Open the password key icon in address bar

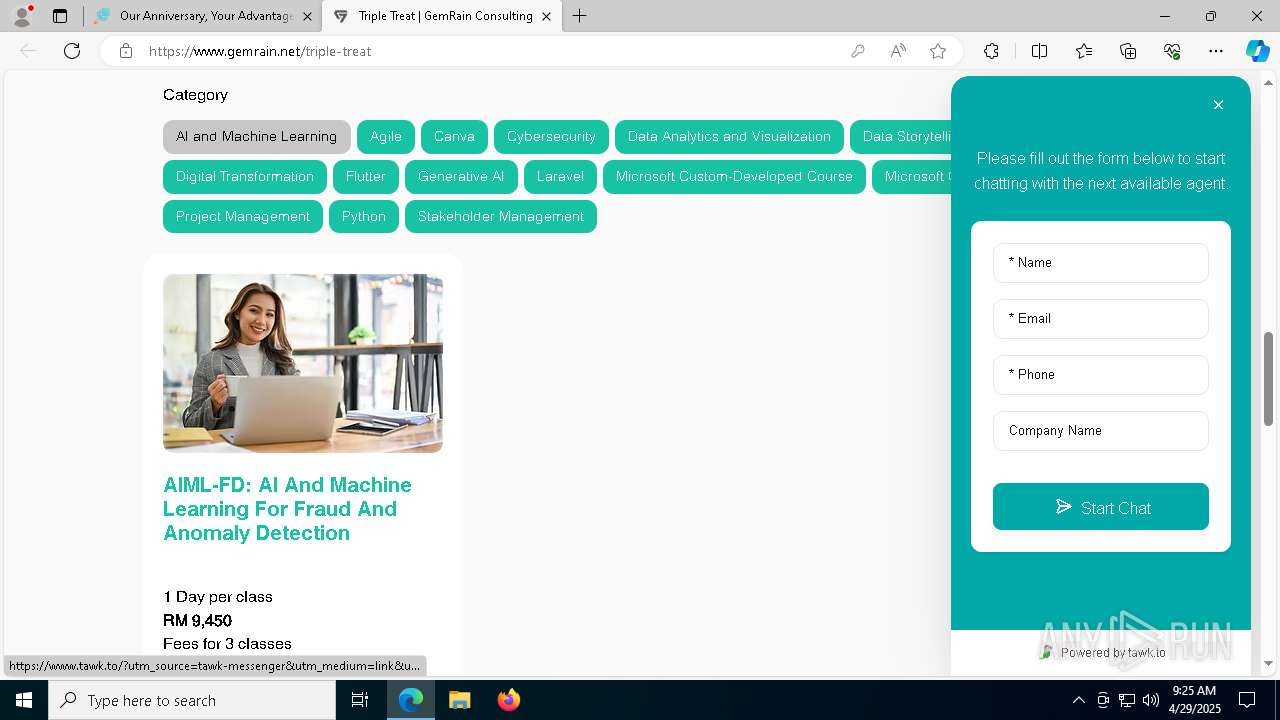coord(857,51)
